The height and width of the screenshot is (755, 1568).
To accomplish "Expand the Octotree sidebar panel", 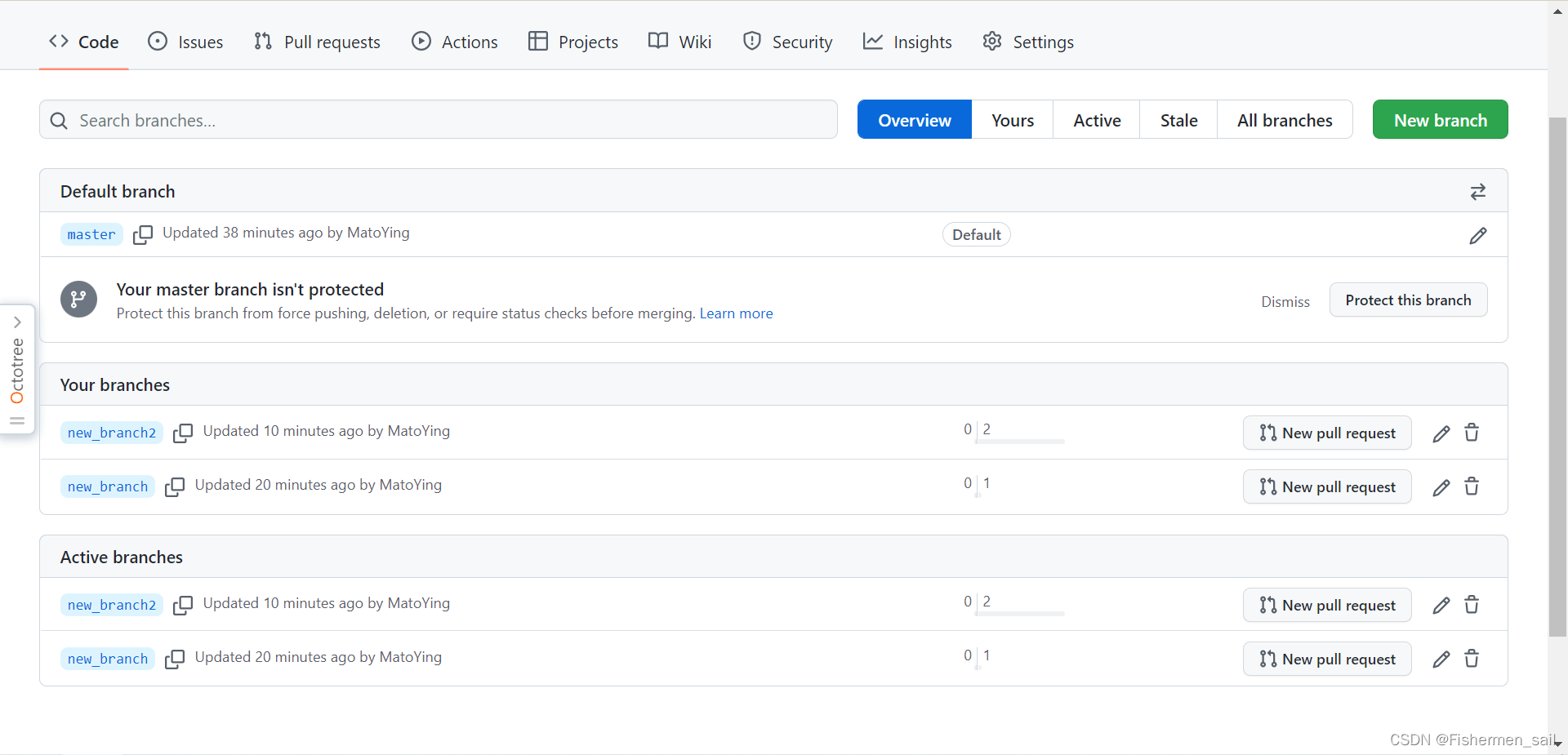I will (17, 322).
